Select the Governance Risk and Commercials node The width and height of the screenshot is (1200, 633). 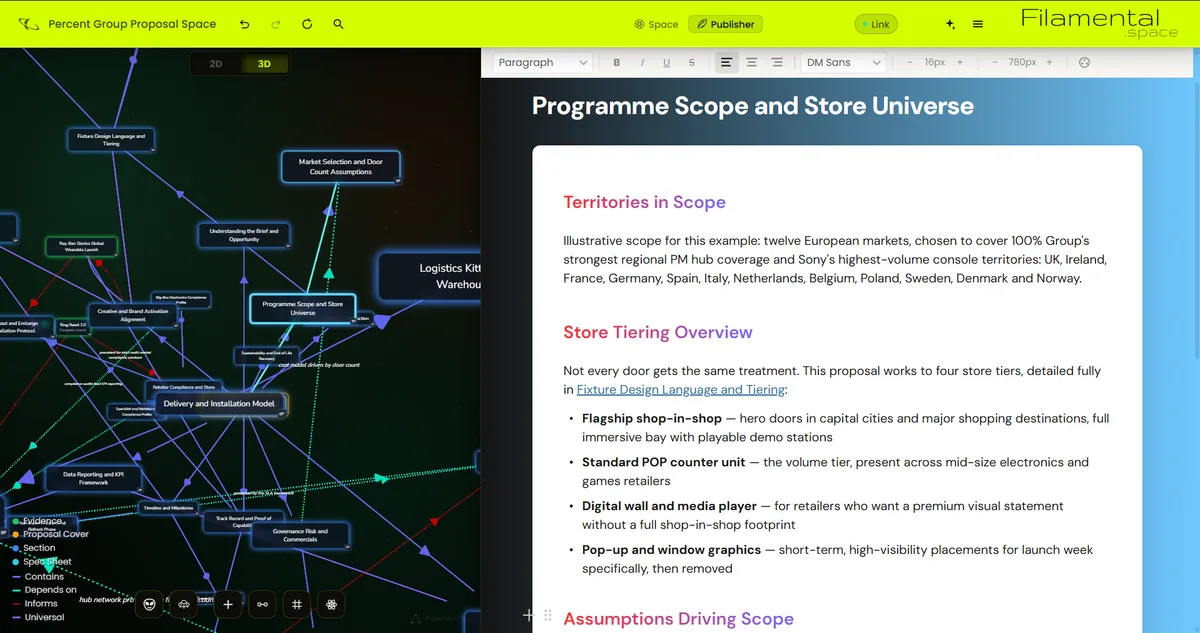pyautogui.click(x=300, y=535)
